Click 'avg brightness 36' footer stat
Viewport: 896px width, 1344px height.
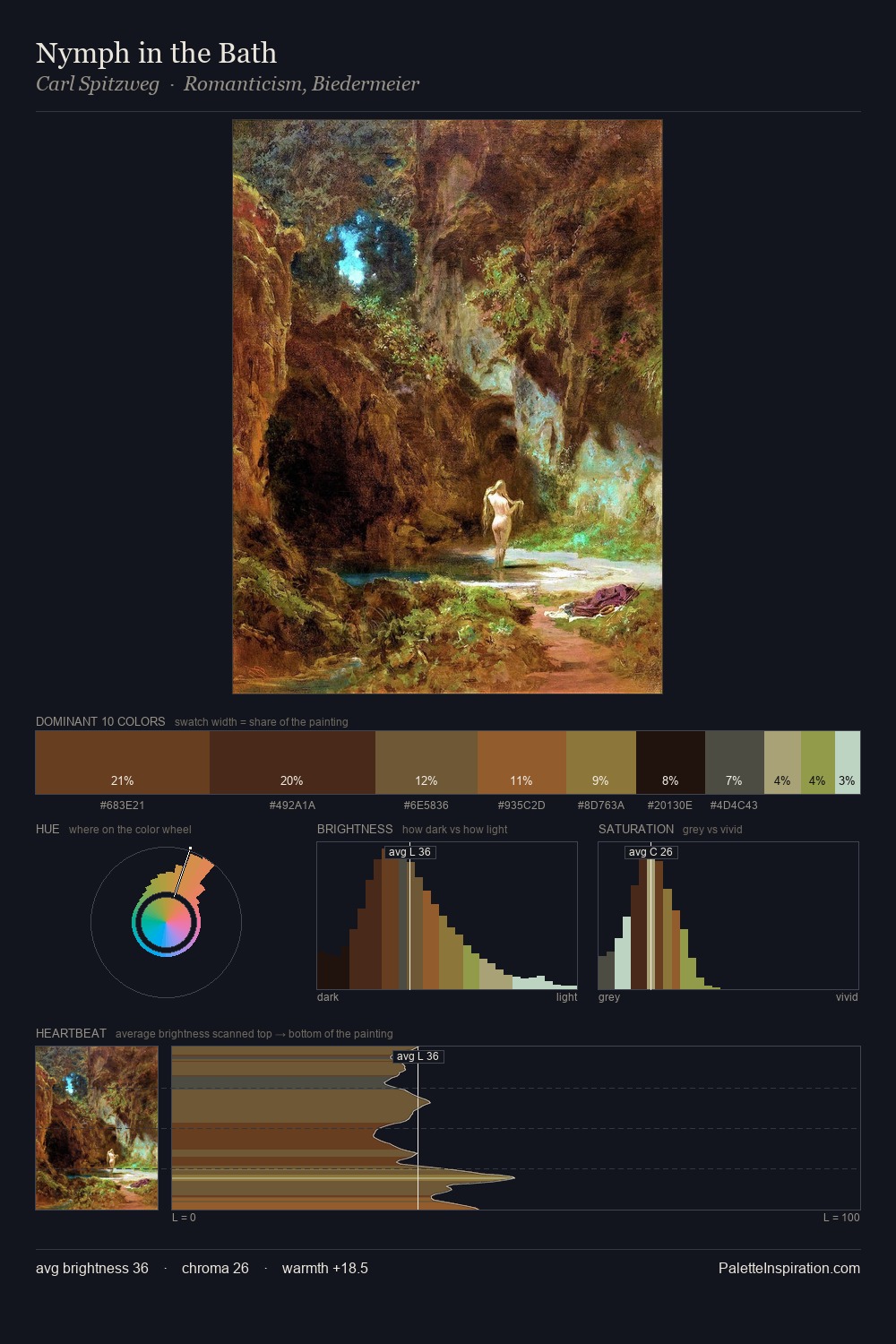[x=92, y=1268]
